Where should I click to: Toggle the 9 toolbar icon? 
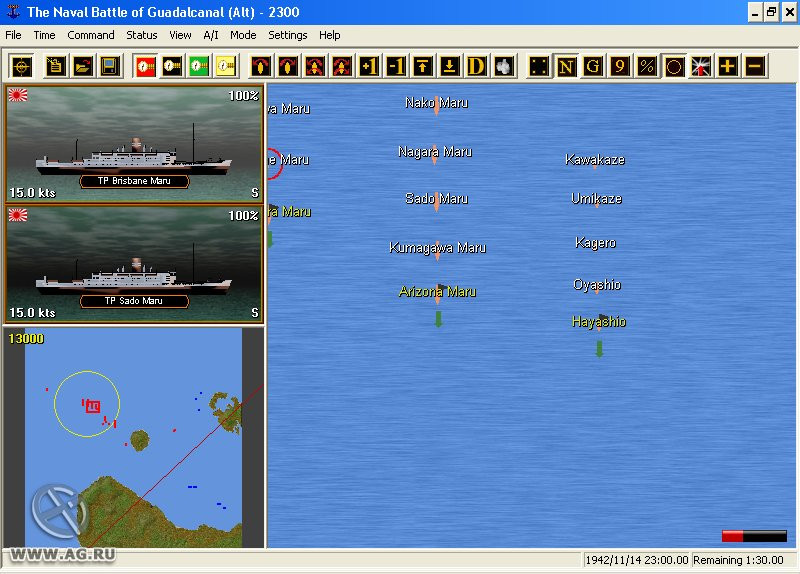pos(619,66)
